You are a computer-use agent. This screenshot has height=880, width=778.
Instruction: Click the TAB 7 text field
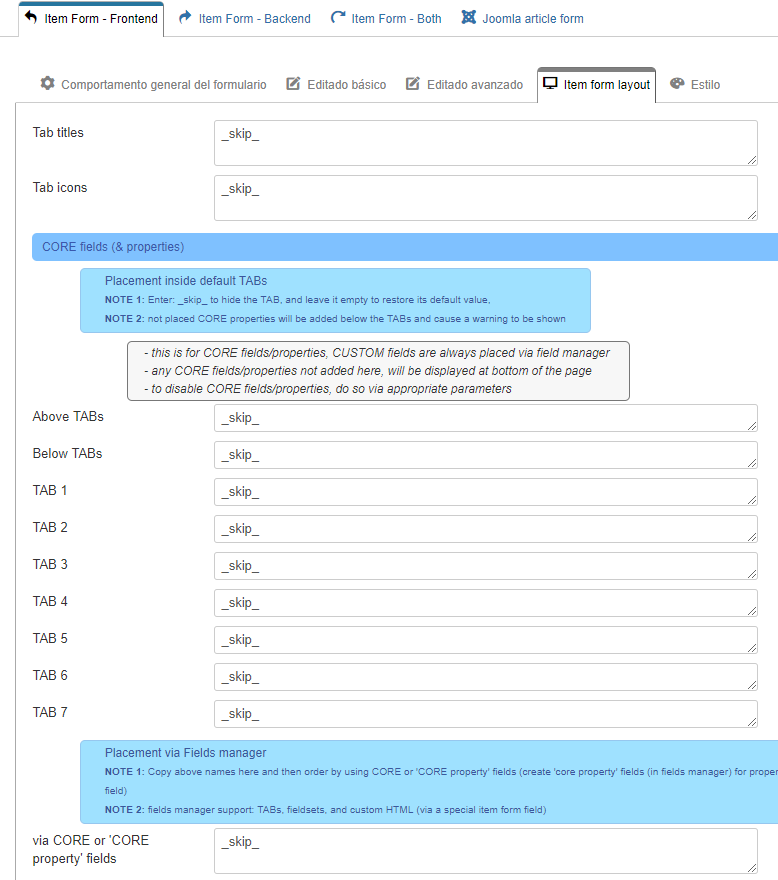(485, 714)
